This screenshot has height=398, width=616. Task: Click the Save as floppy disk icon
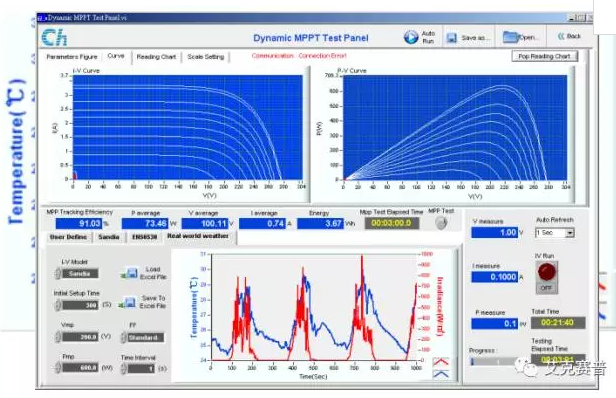(452, 38)
